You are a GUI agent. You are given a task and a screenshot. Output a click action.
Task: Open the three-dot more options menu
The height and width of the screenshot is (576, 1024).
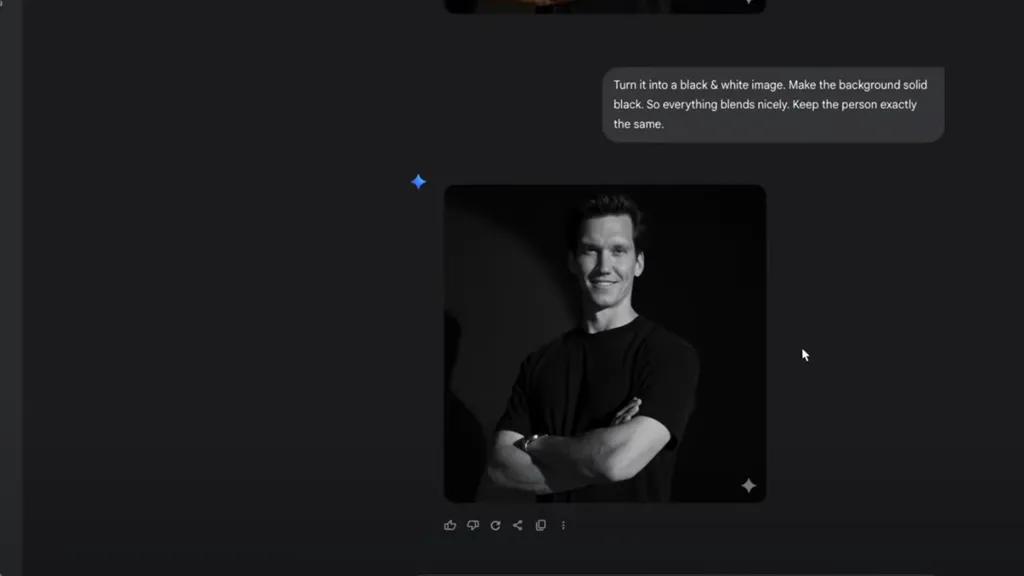point(563,525)
